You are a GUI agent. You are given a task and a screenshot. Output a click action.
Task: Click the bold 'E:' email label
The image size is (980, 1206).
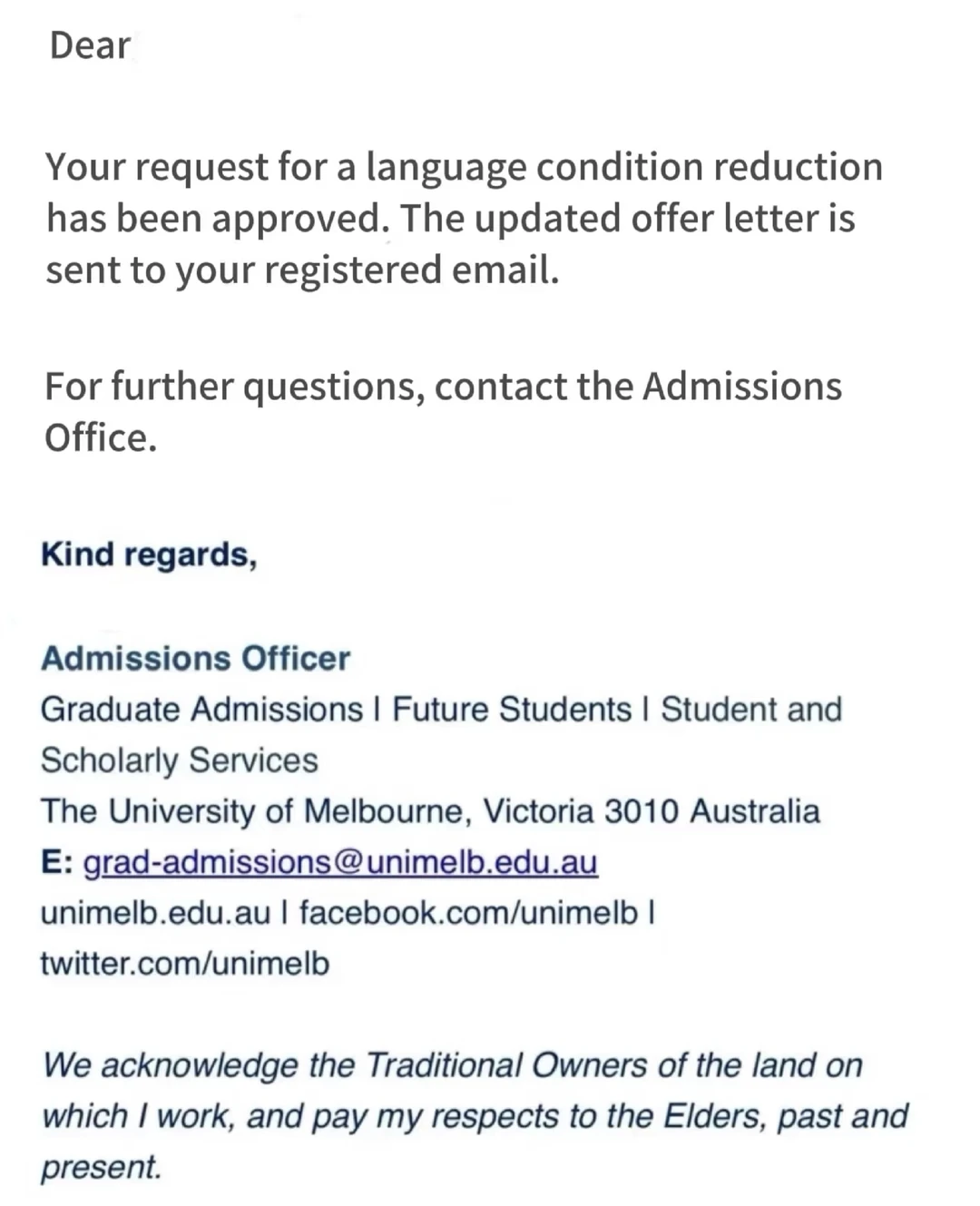pos(57,862)
